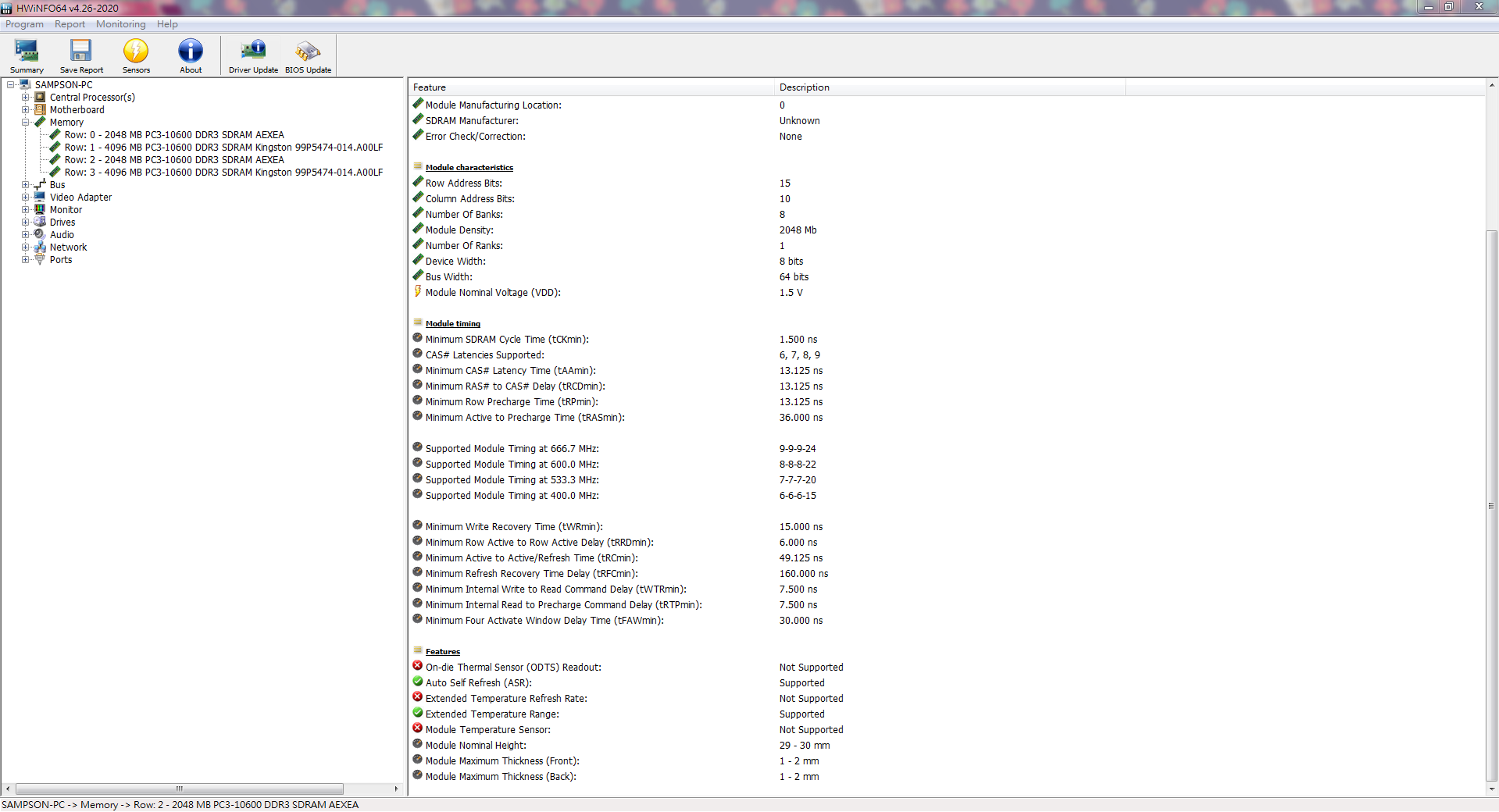Image resolution: width=1499 pixels, height=812 pixels.
Task: Open the Sensors lightning icon
Action: pos(136,52)
